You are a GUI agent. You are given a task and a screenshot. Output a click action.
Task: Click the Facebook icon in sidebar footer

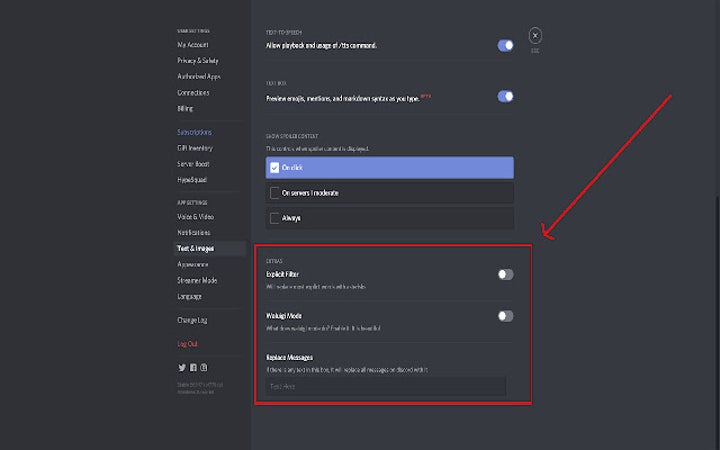point(192,367)
